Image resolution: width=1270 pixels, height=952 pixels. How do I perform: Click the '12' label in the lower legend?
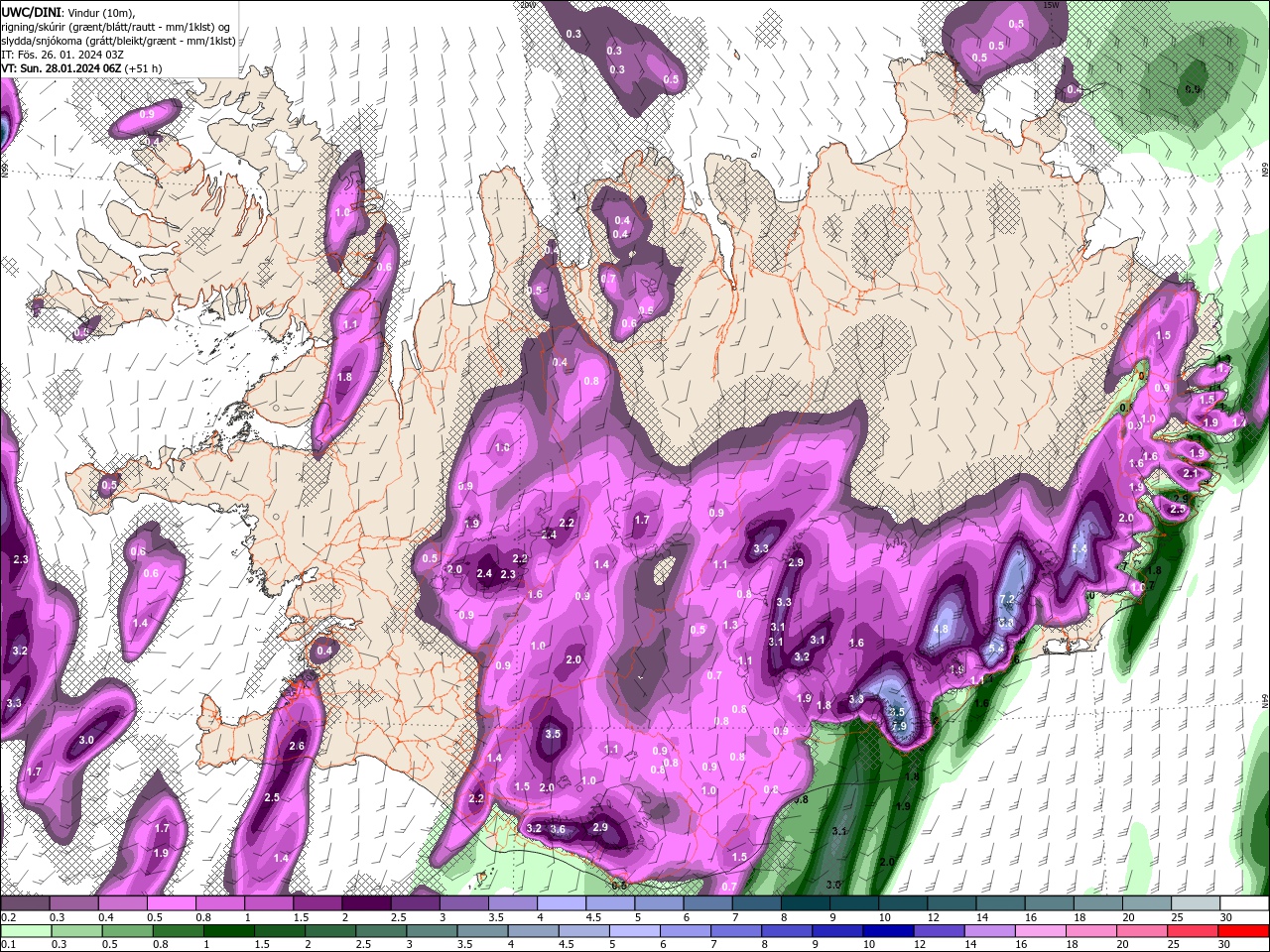coord(920,945)
